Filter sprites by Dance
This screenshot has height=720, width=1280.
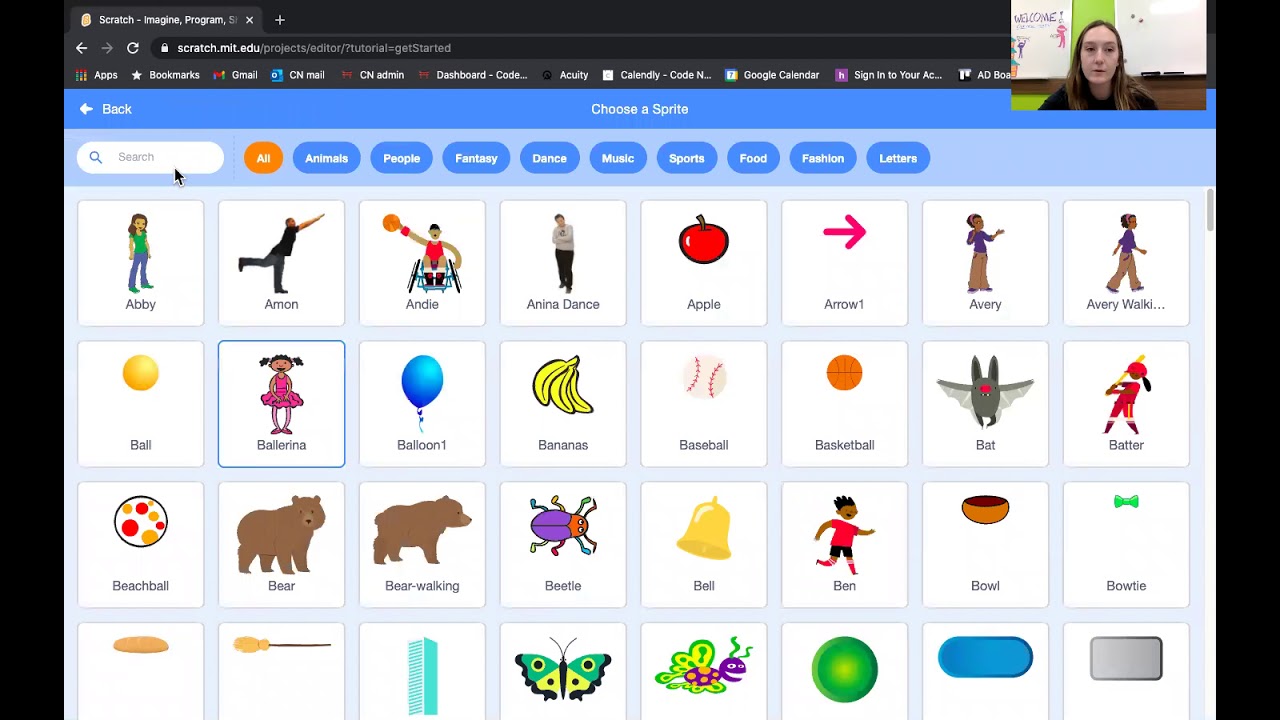pos(549,158)
